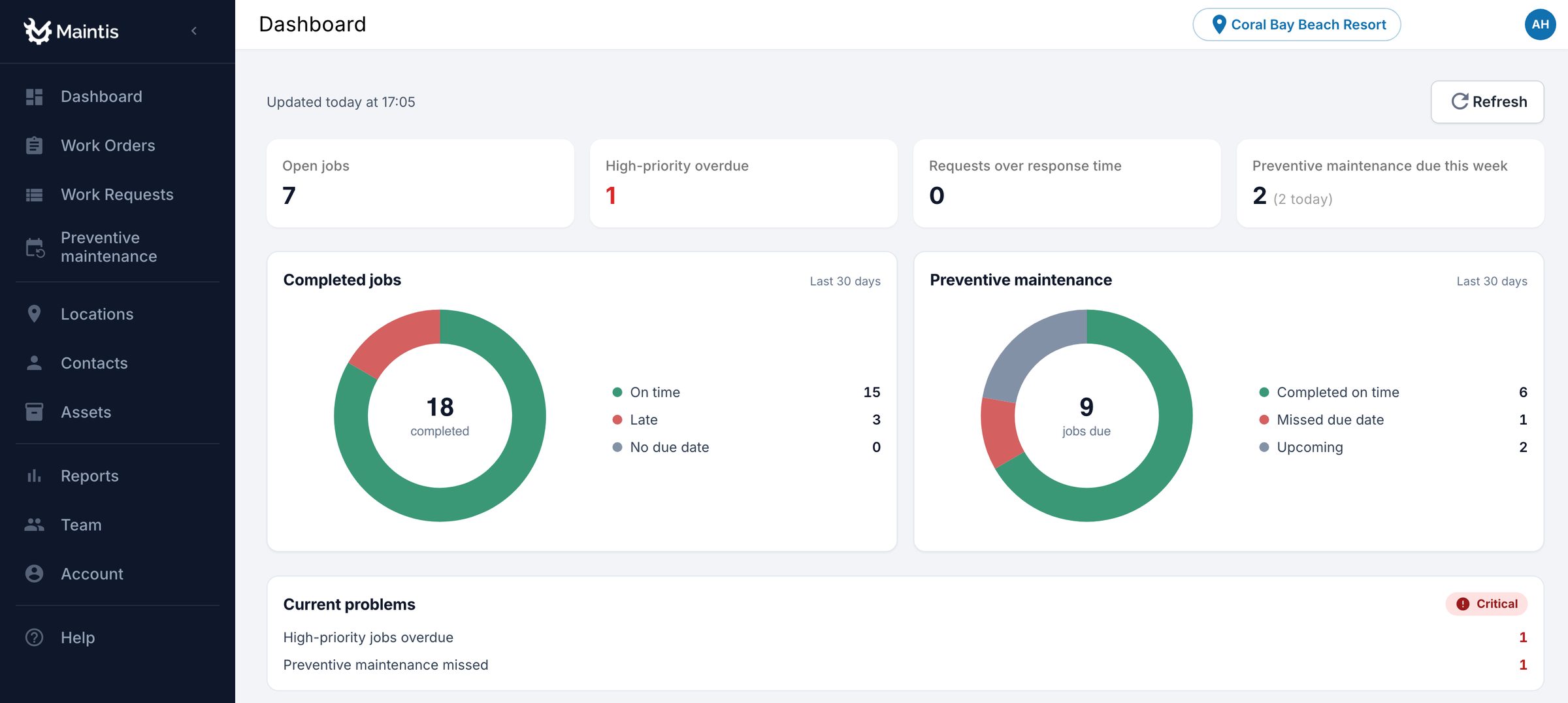Go to the Assets page

(x=118, y=412)
